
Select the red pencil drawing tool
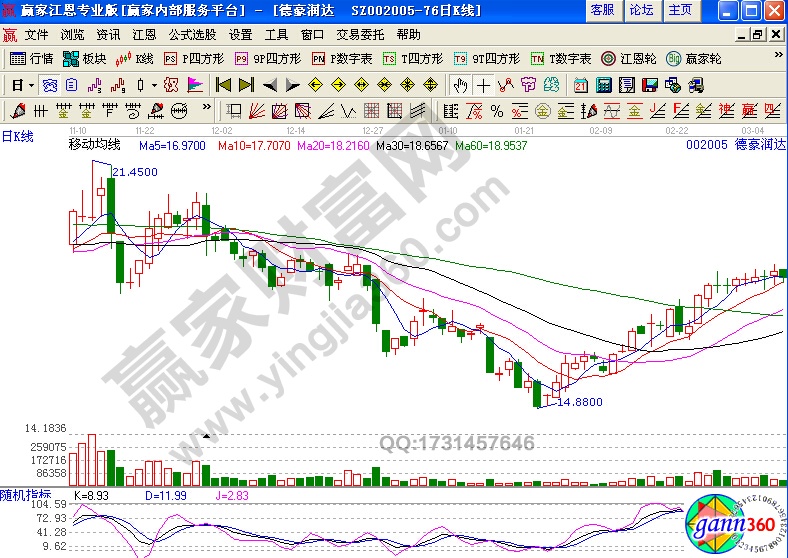pos(18,111)
